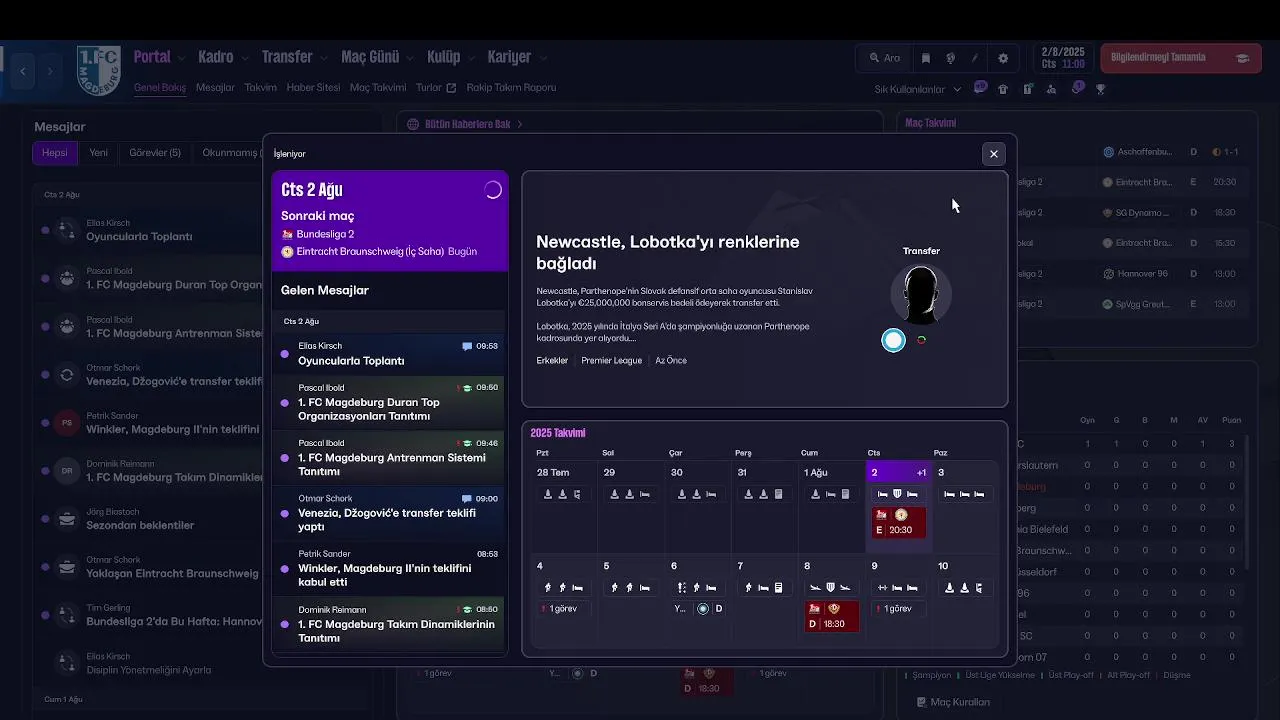Click the Bilgilendirmeyi Tamamla button
This screenshot has height=720, width=1280.
tap(1180, 58)
